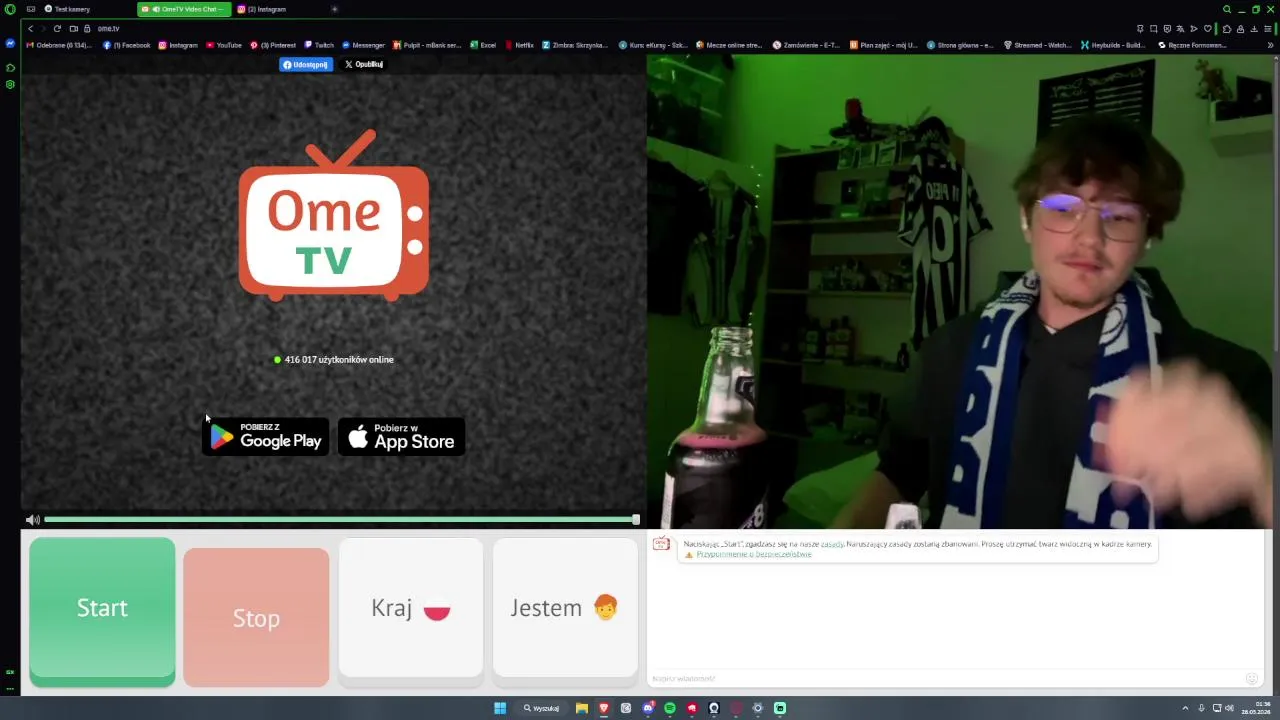Image resolution: width=1280 pixels, height=720 pixels.
Task: Open the Facebook bookmark
Action: click(127, 45)
